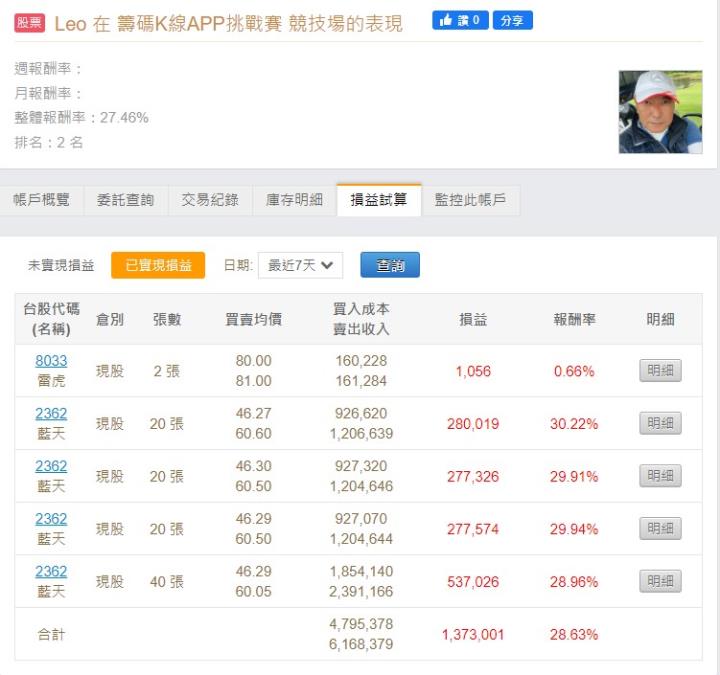Click the 日期: label
The width and height of the screenshot is (720, 675).
pos(238,265)
